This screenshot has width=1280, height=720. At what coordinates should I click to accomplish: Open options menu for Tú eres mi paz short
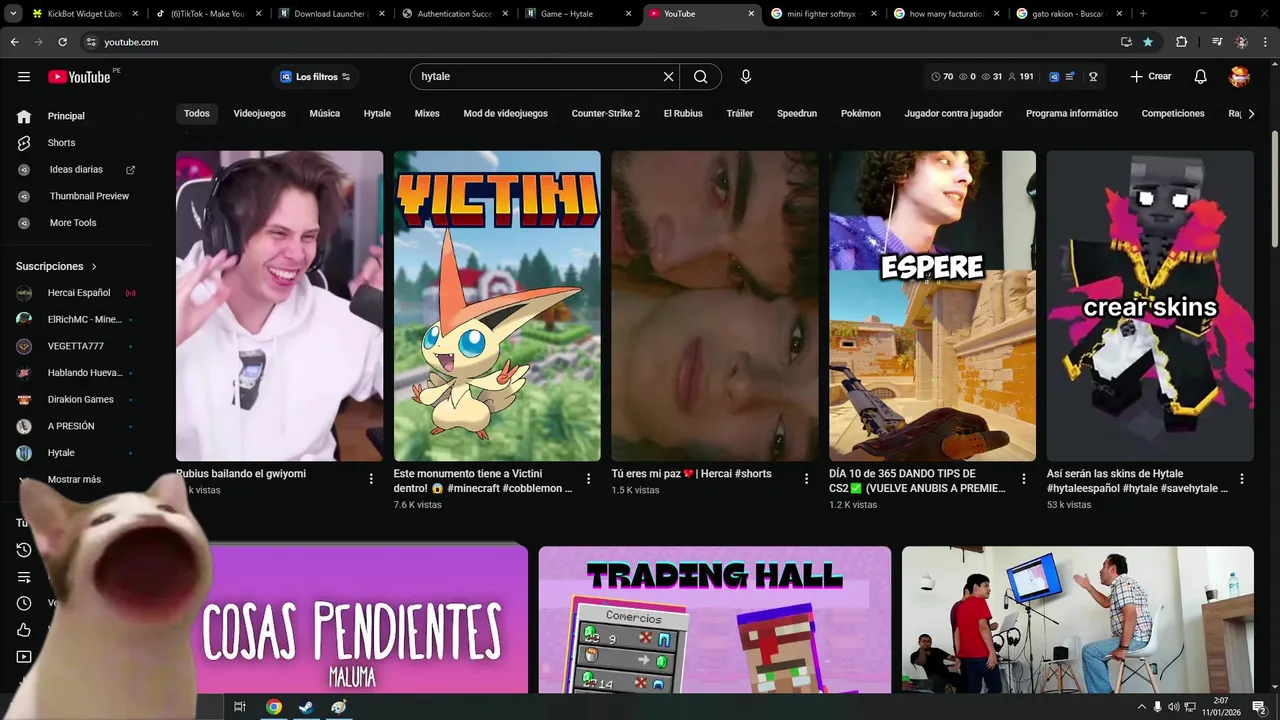pos(806,479)
